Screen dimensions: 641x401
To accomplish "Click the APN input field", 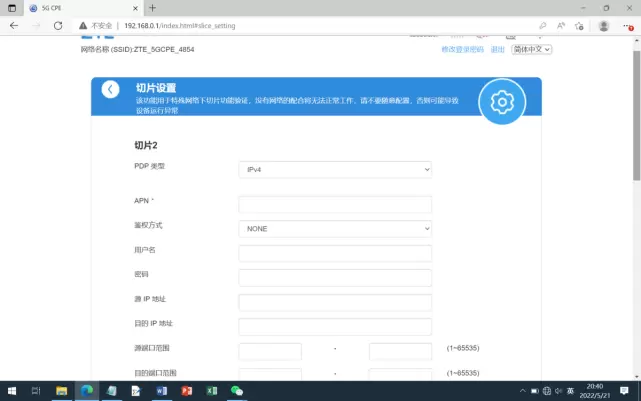I will [x=335, y=204].
